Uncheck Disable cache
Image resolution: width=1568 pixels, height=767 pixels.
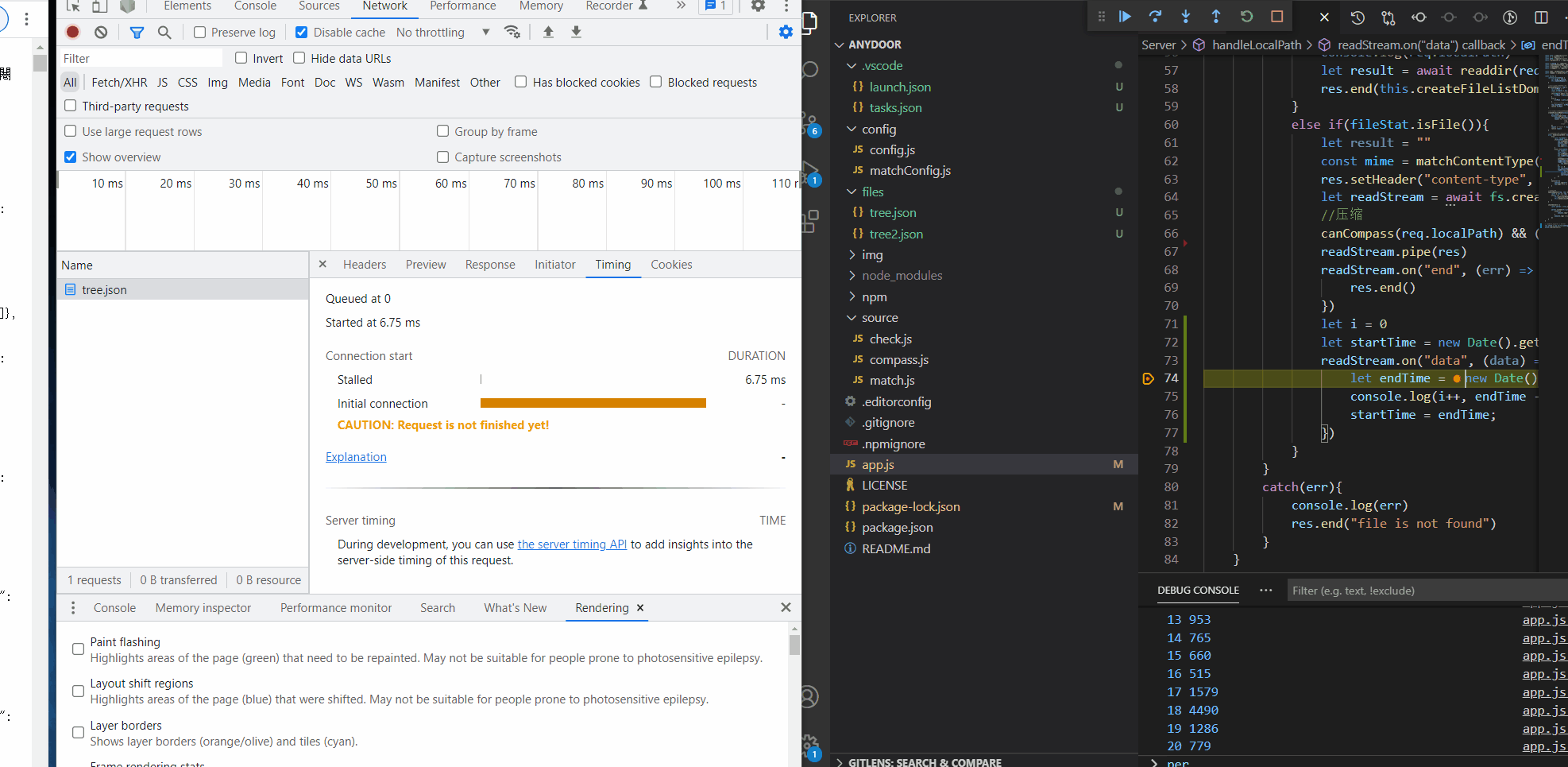302,33
